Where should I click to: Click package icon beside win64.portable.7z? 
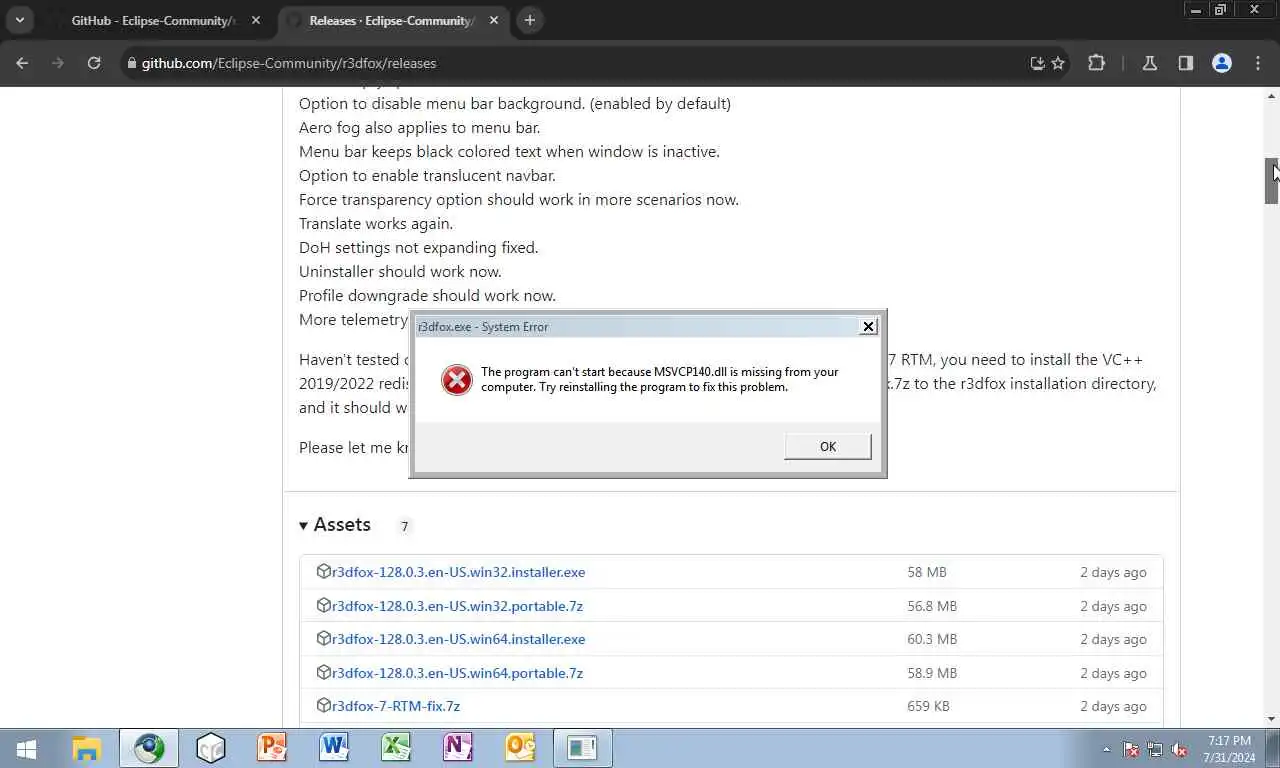click(323, 672)
